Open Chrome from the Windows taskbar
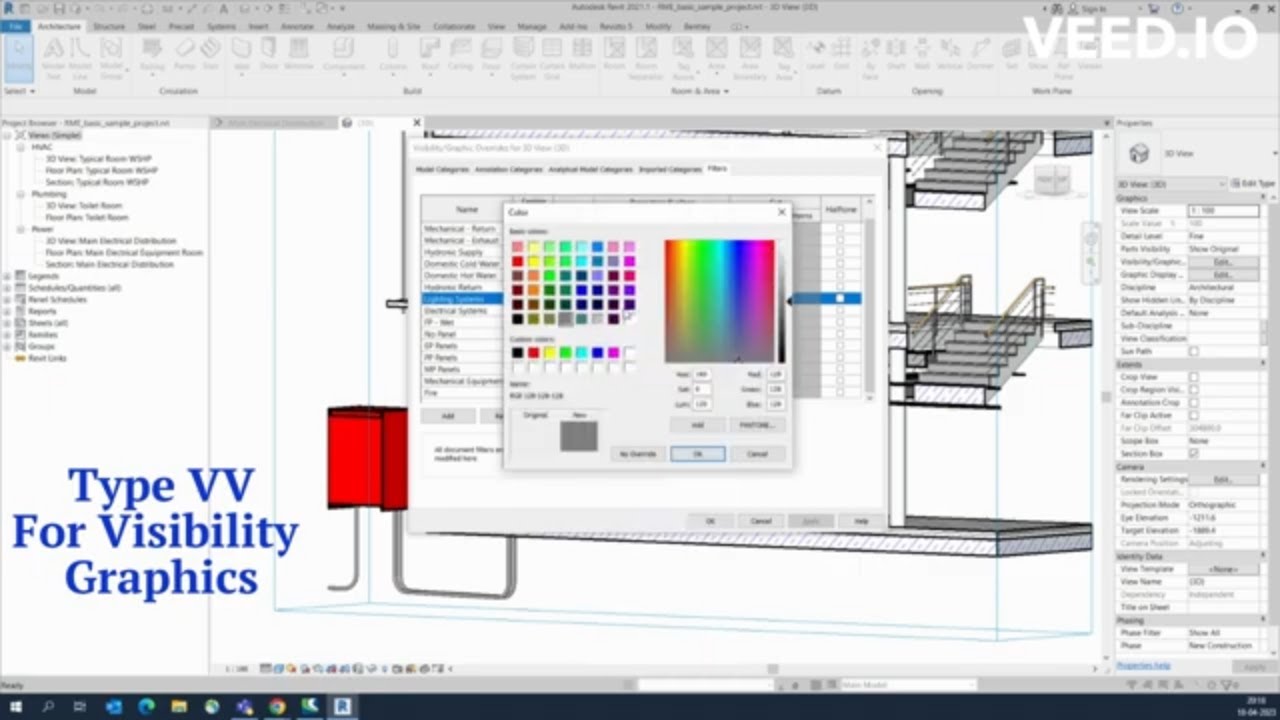The image size is (1280, 720). pyautogui.click(x=277, y=706)
